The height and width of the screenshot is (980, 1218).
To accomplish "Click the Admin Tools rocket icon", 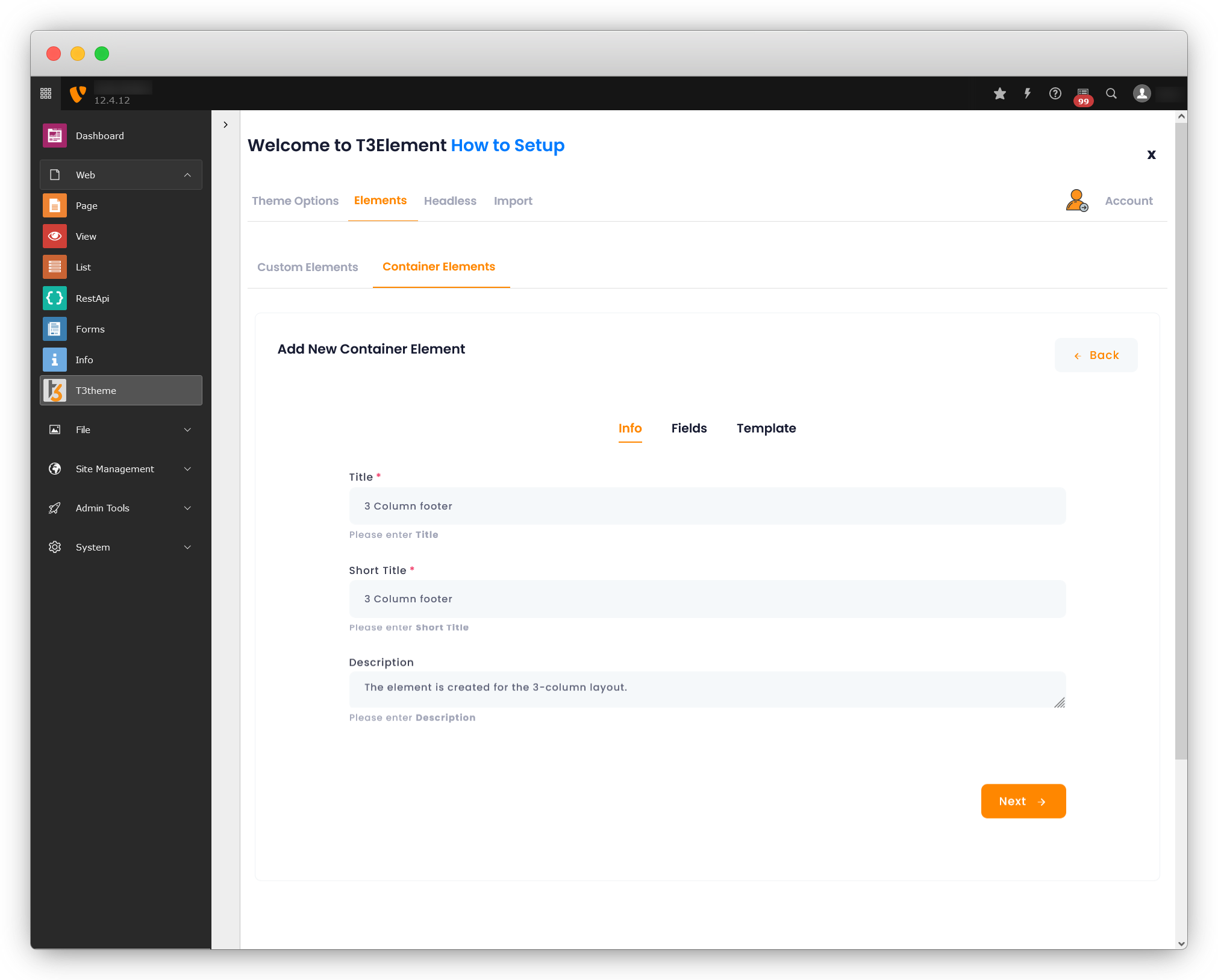I will point(55,508).
